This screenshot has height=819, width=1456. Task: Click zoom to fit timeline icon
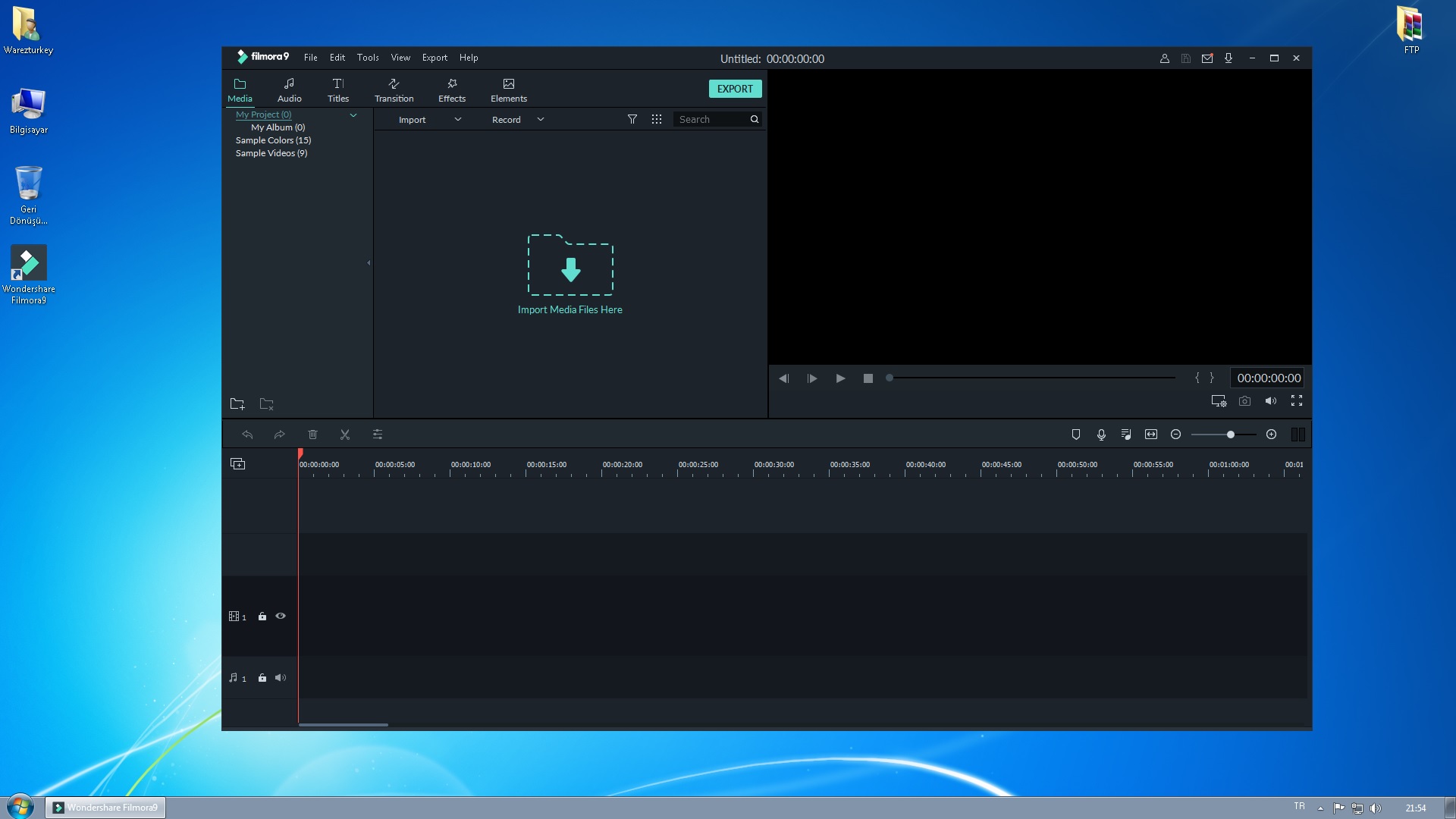(x=1150, y=435)
